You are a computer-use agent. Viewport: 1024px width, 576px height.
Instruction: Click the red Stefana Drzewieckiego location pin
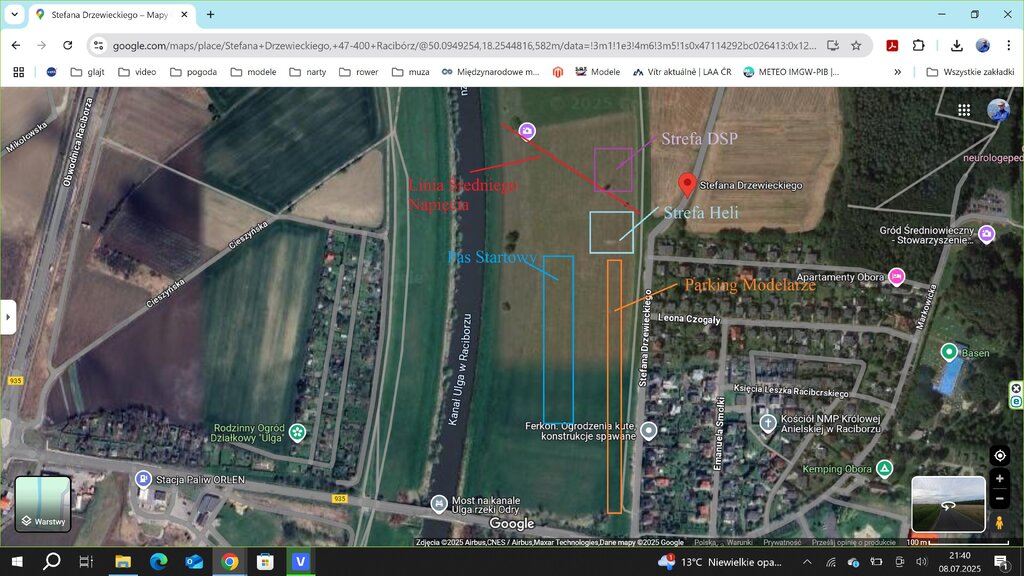[x=686, y=184]
